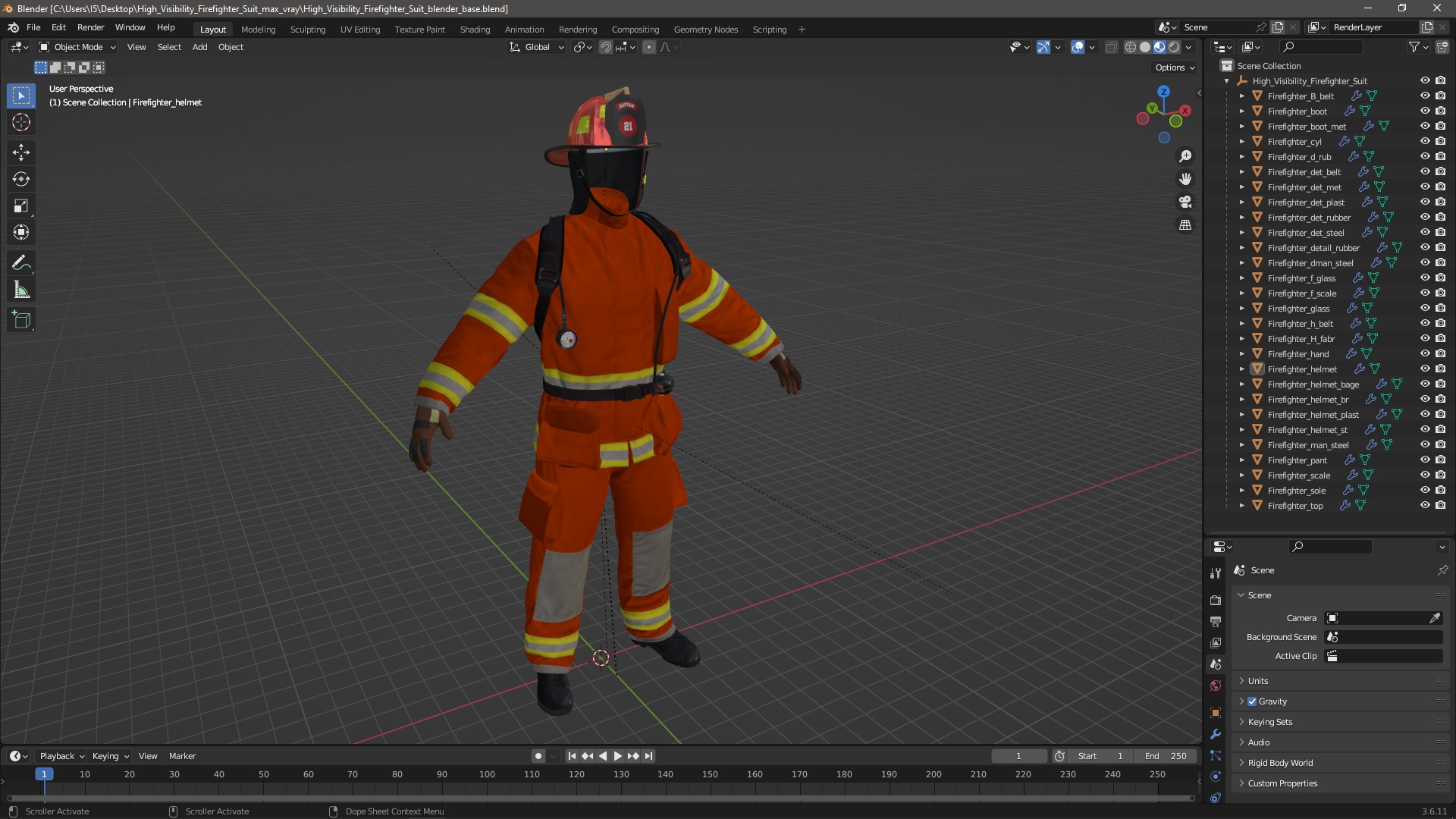1456x819 pixels.
Task: Disable Firefighter_pant render camera icon
Action: [1440, 460]
